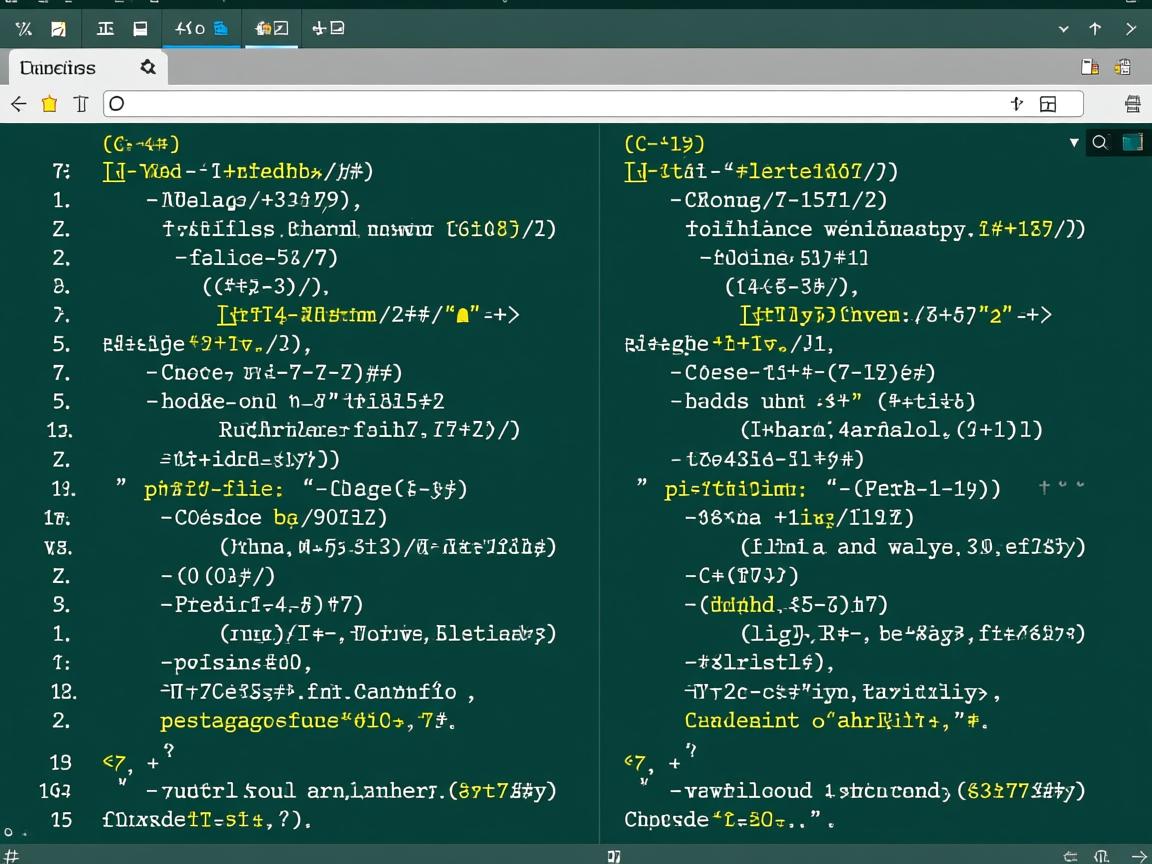Click the layout grid icon inside address bar

1047,104
